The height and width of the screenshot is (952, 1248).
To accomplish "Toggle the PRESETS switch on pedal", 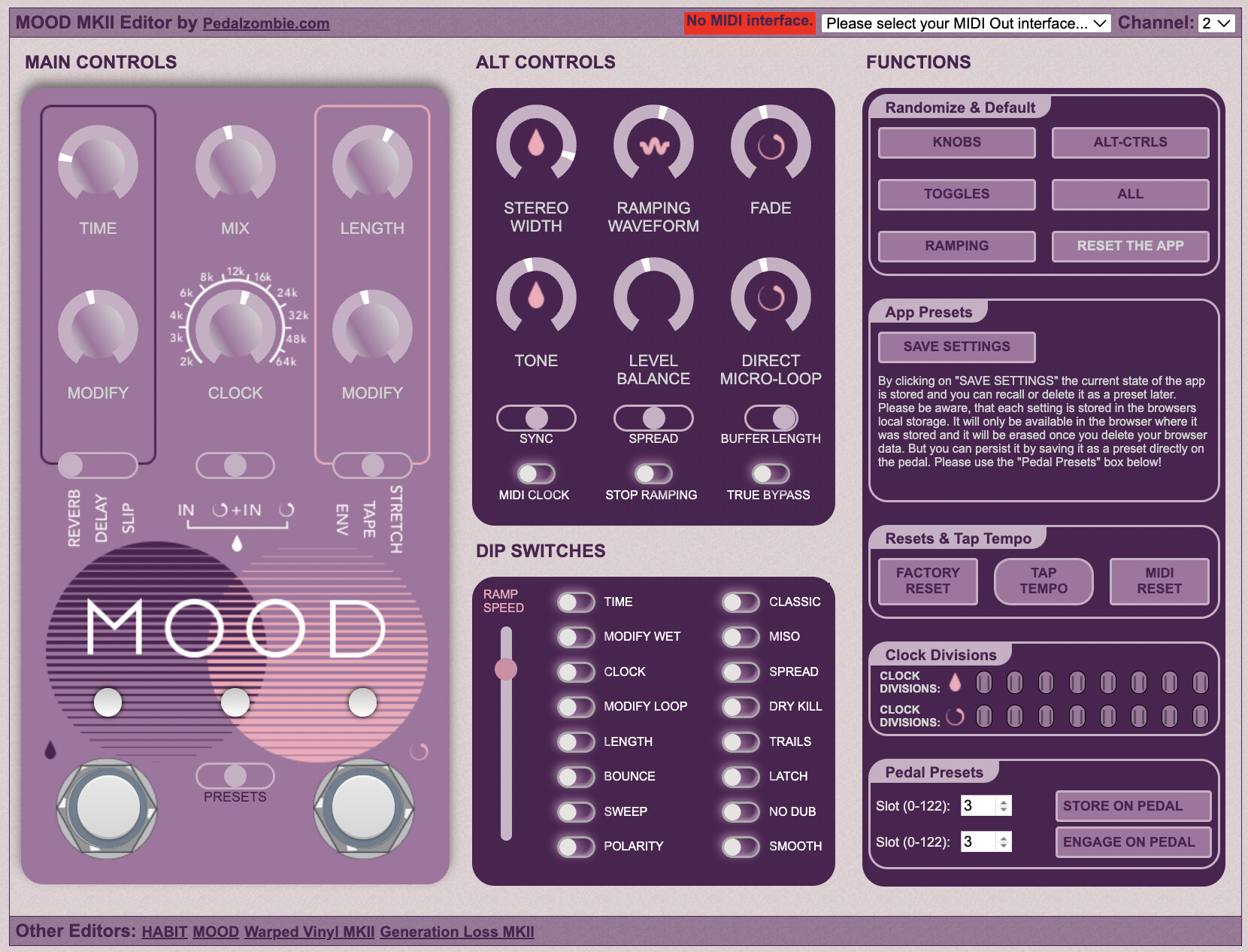I will (235, 775).
